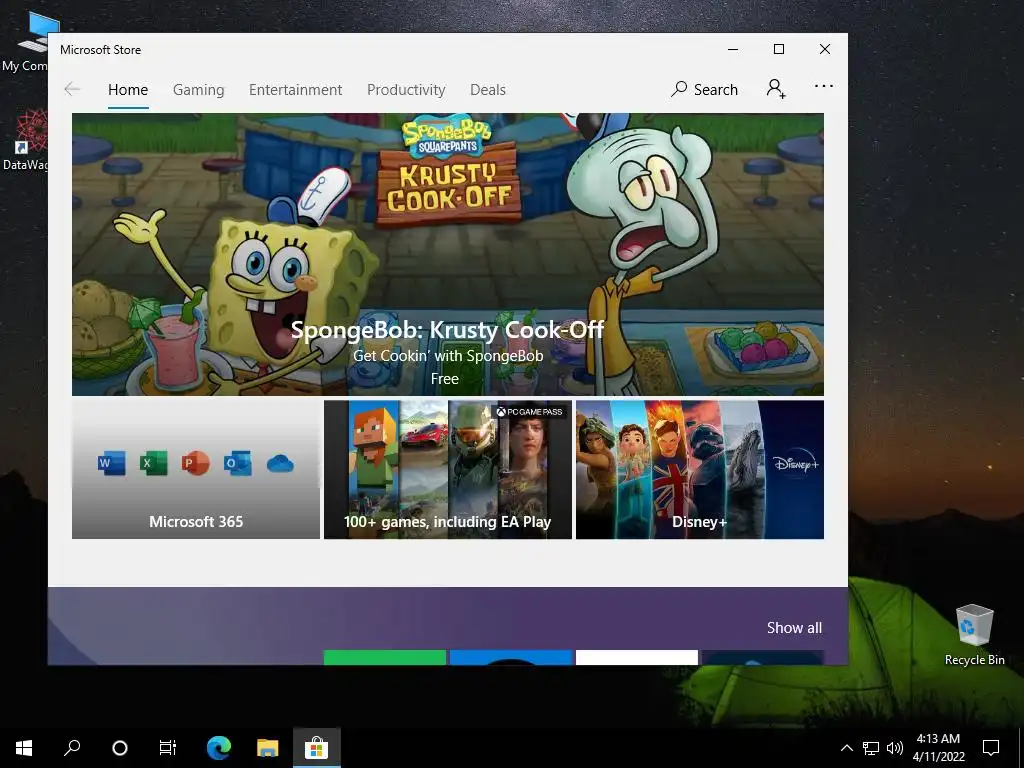Screen dimensions: 1024x768
Task: Go back with the back arrow
Action: pyautogui.click(x=72, y=89)
